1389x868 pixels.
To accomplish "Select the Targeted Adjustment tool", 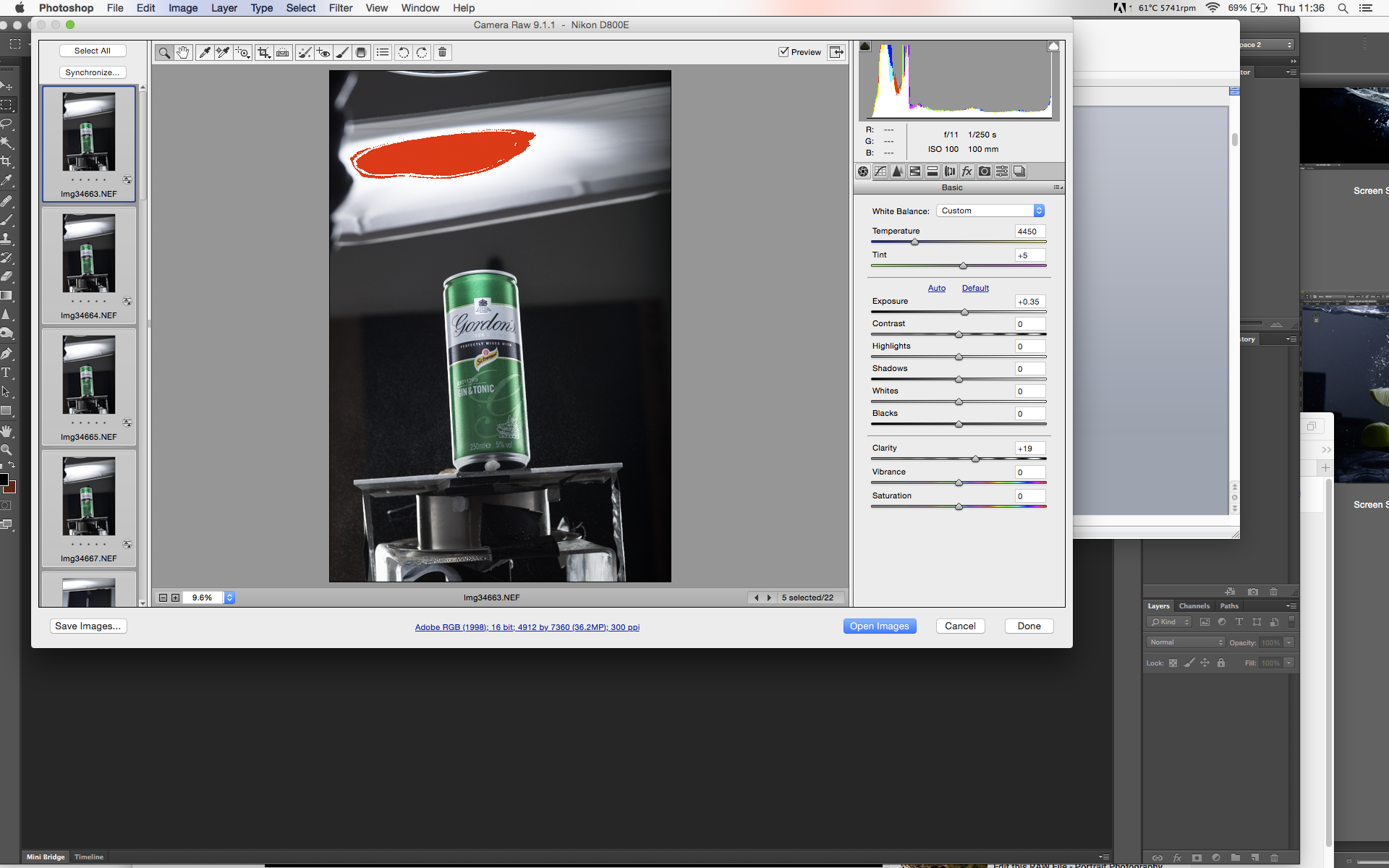I will (x=242, y=53).
